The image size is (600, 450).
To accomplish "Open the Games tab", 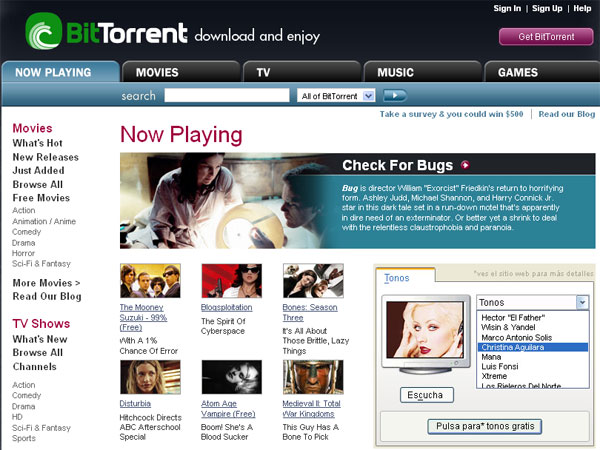I will click(542, 72).
